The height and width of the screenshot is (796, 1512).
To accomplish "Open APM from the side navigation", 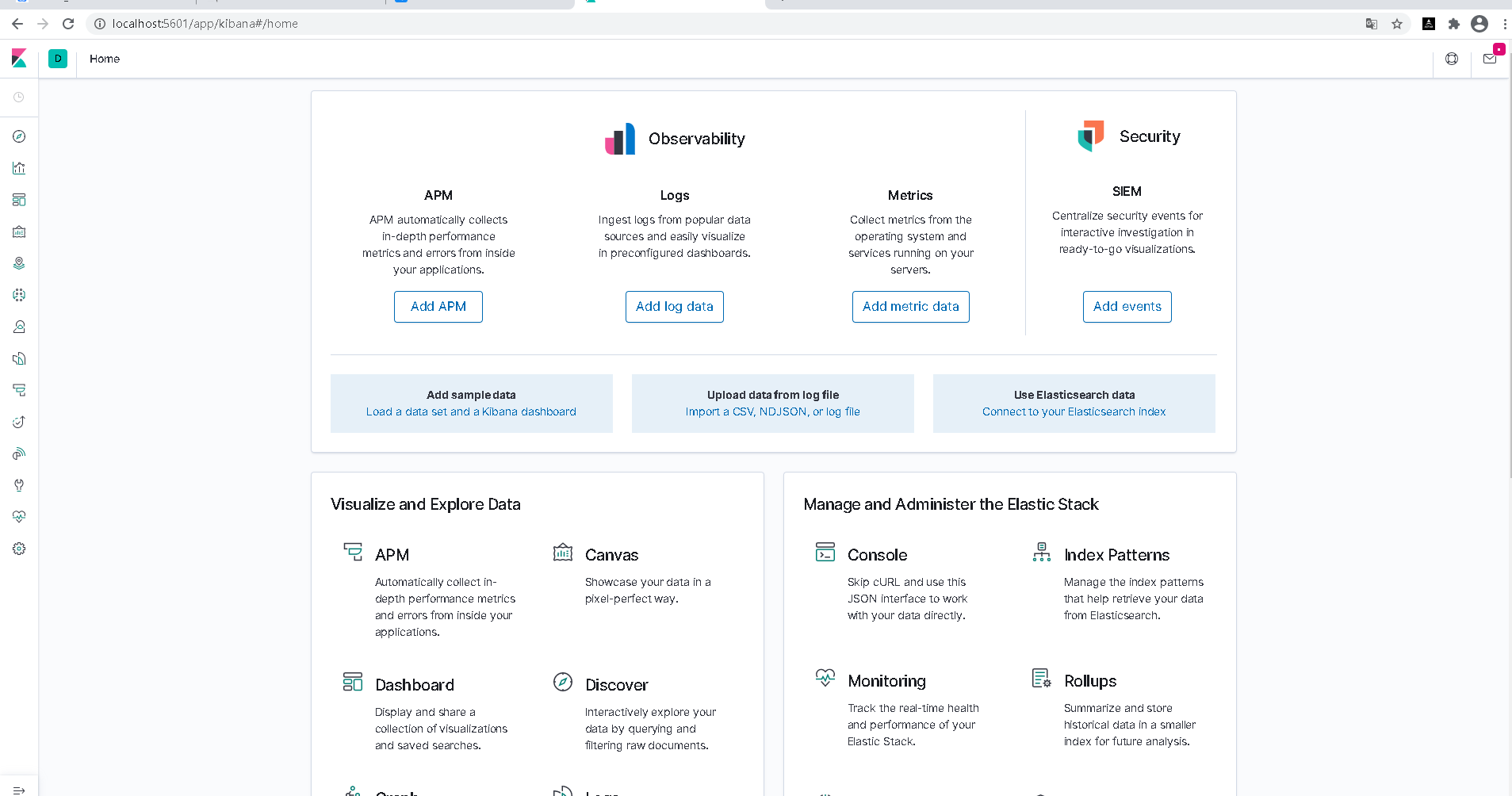I will (x=19, y=390).
